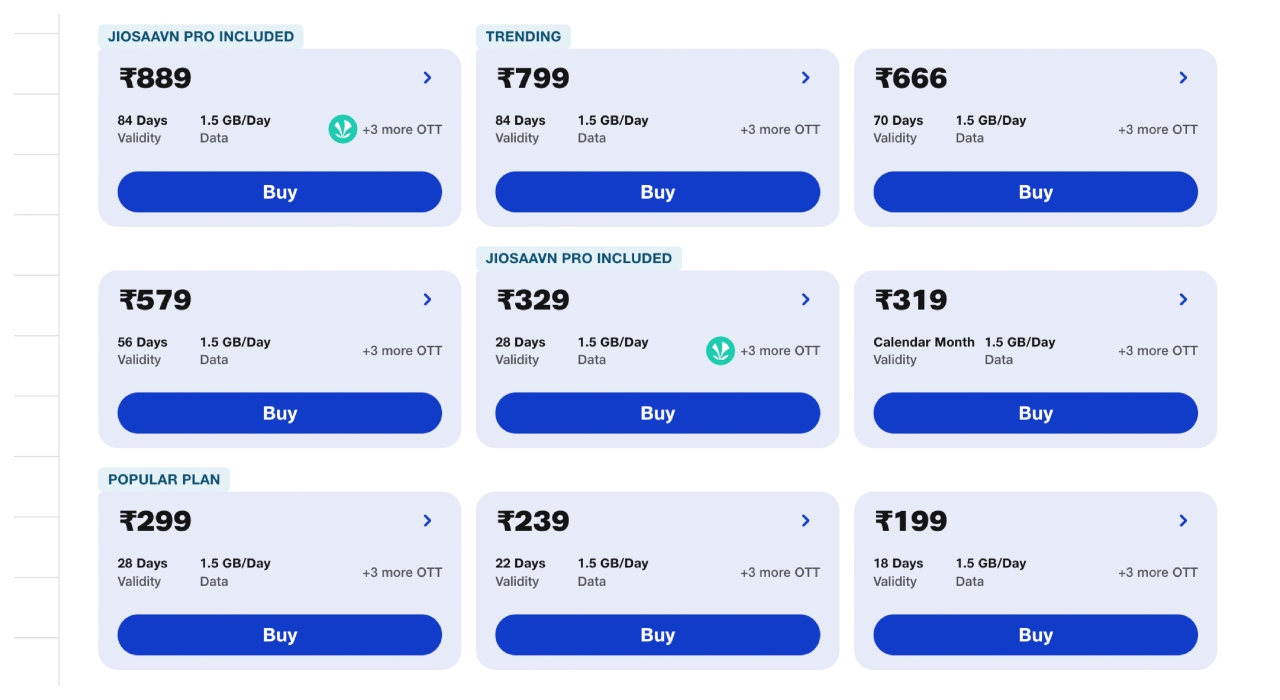The image size is (1280, 700).
Task: Open ₹299 popular plan chevron
Action: pyautogui.click(x=427, y=521)
